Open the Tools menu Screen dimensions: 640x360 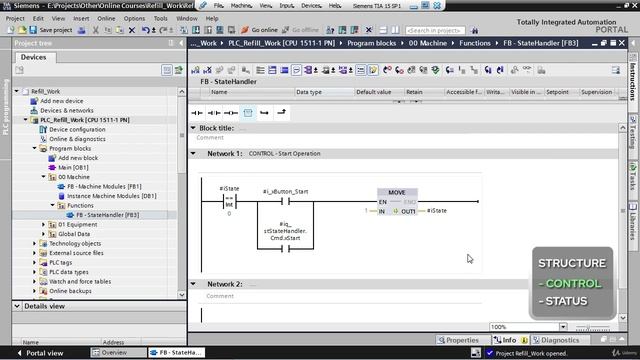pyautogui.click(x=160, y=18)
